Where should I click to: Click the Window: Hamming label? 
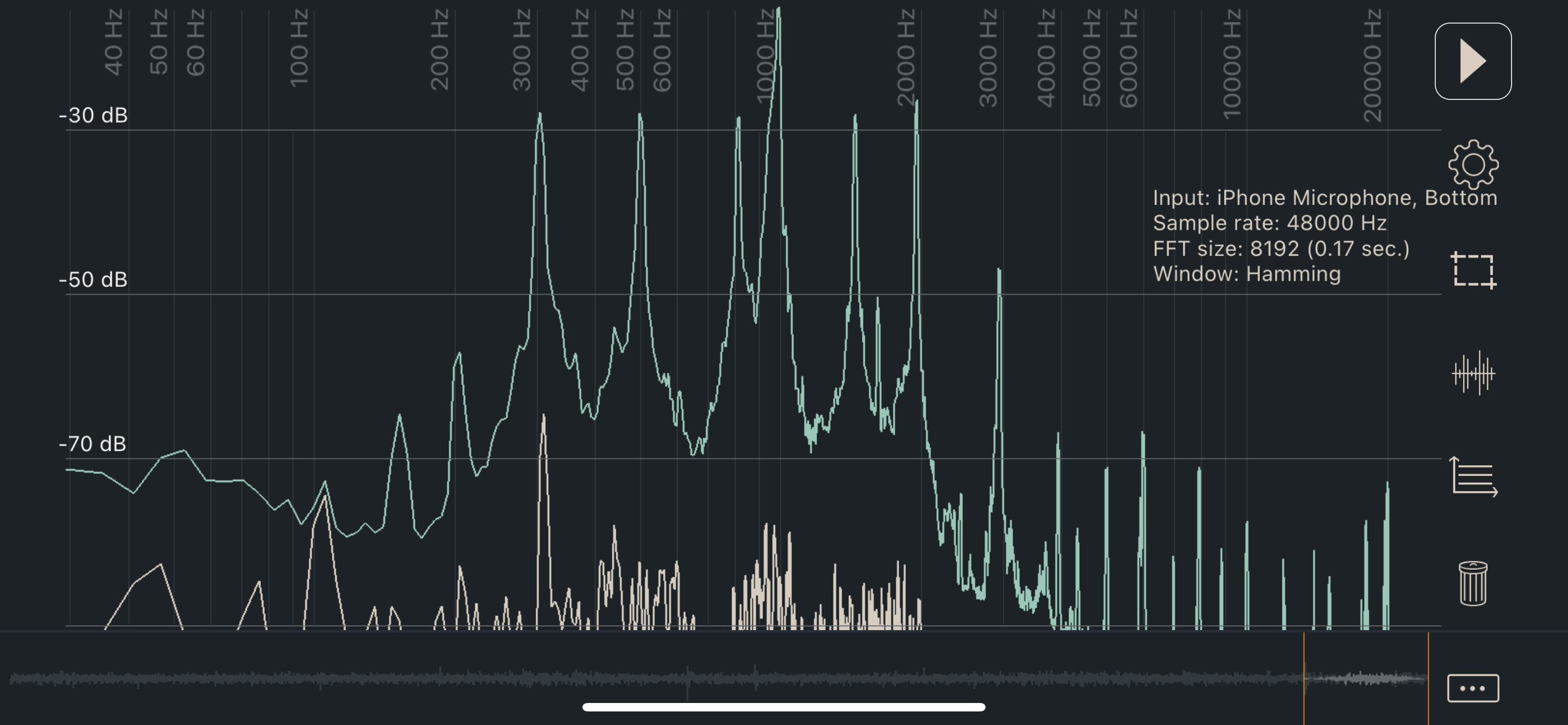(x=1246, y=274)
